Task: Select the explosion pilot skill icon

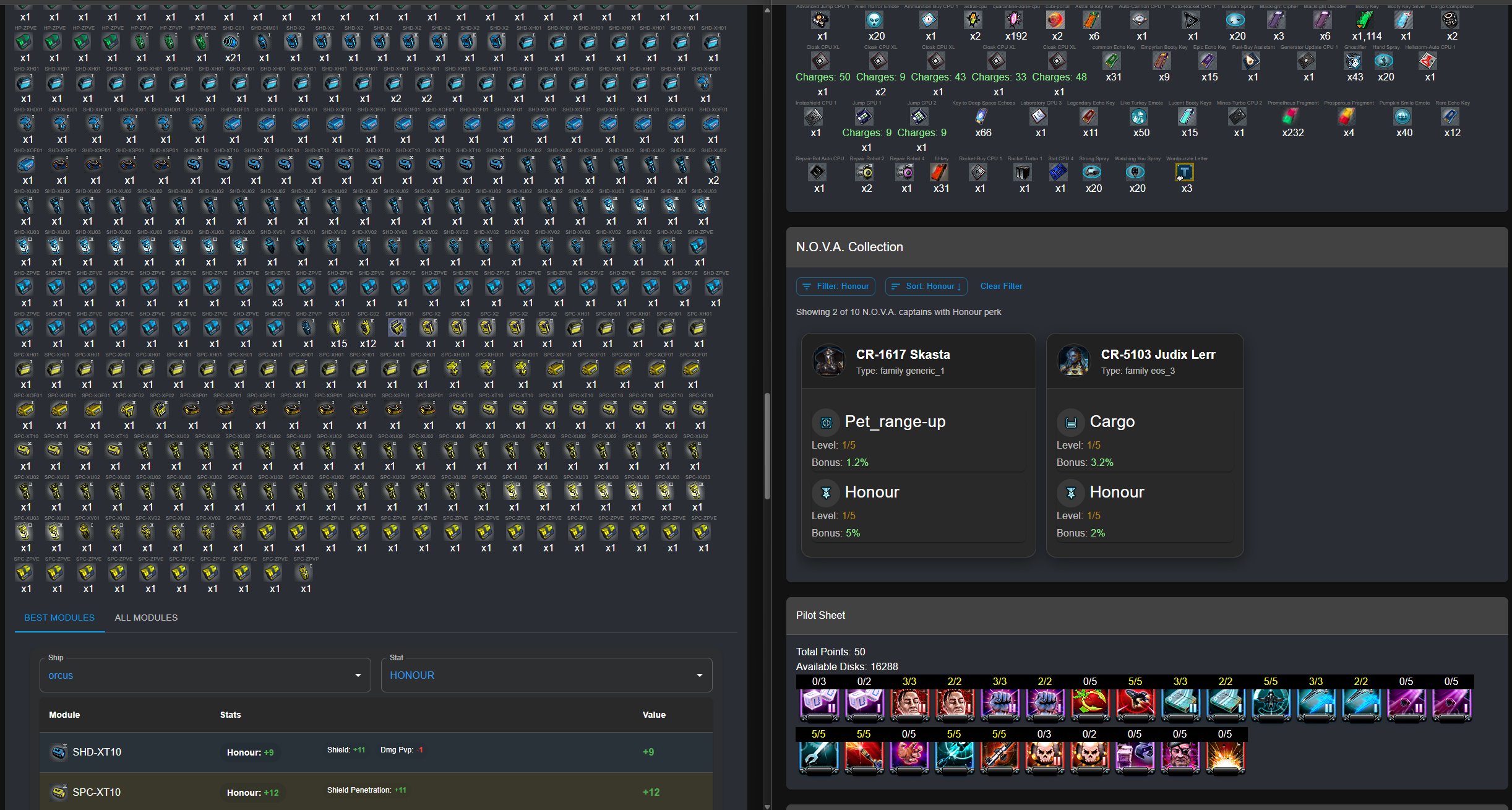Action: (x=1225, y=757)
